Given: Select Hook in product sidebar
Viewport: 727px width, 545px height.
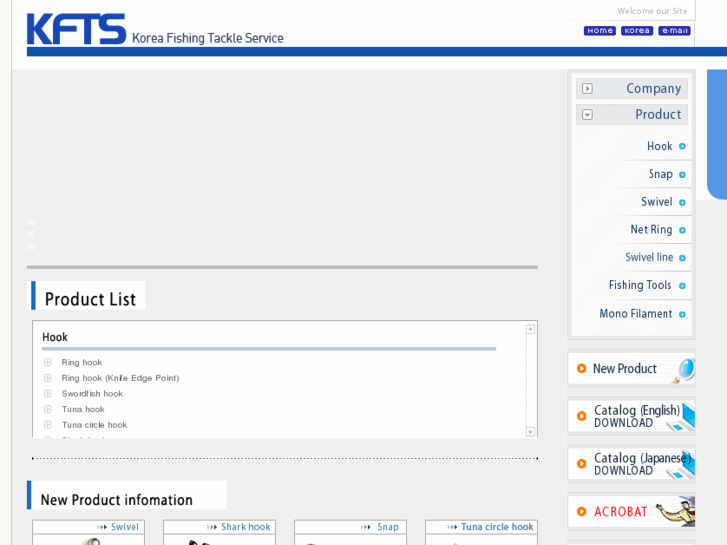Looking at the screenshot, I should 659,146.
